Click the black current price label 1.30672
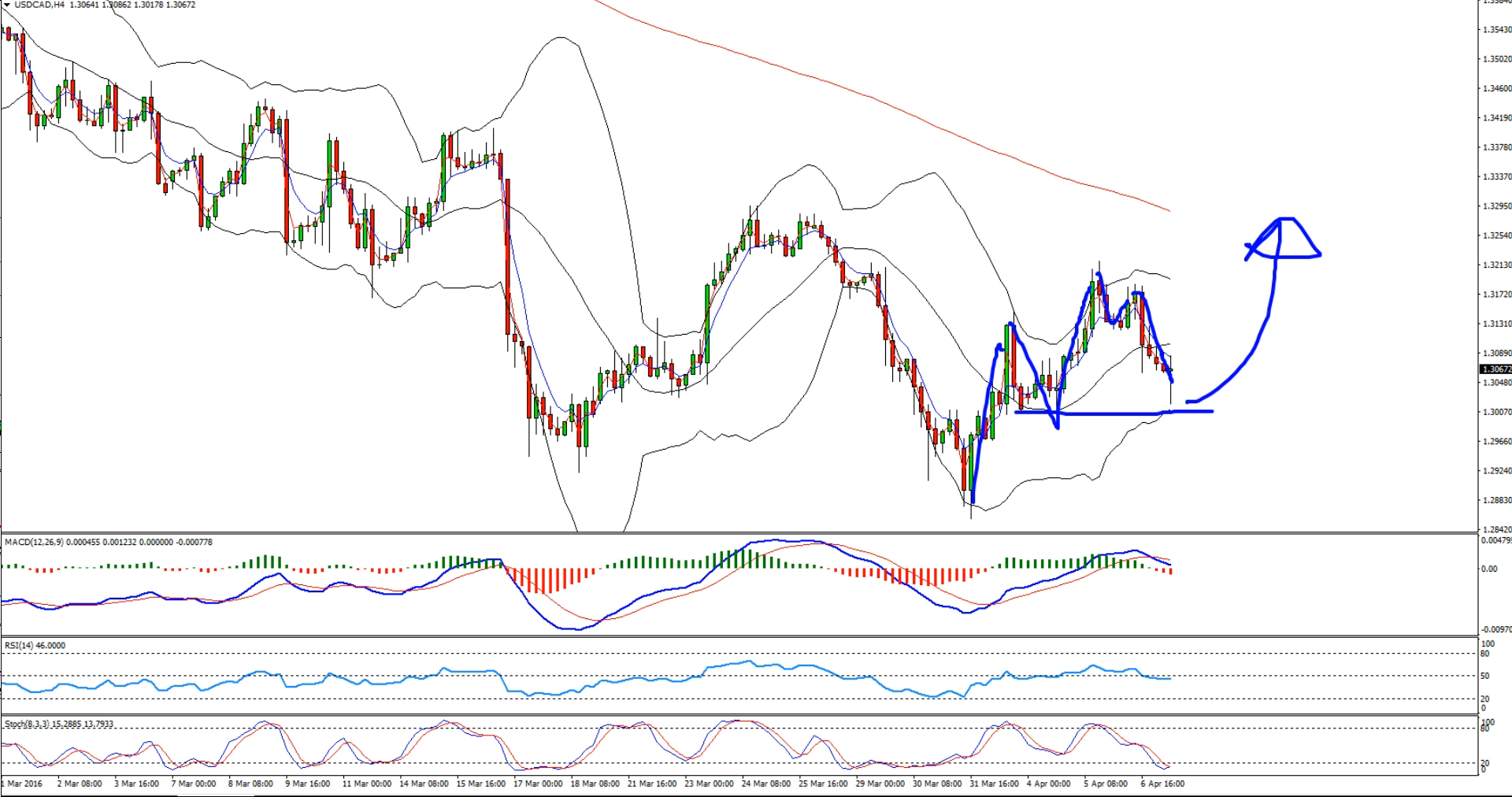The width and height of the screenshot is (1512, 797). 1495,369
